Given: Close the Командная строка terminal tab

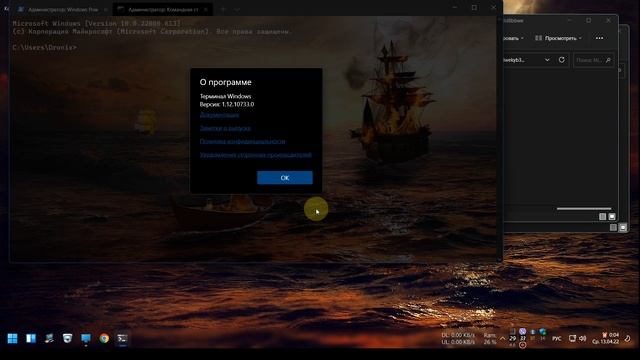Looking at the screenshot, I should pos(206,9).
